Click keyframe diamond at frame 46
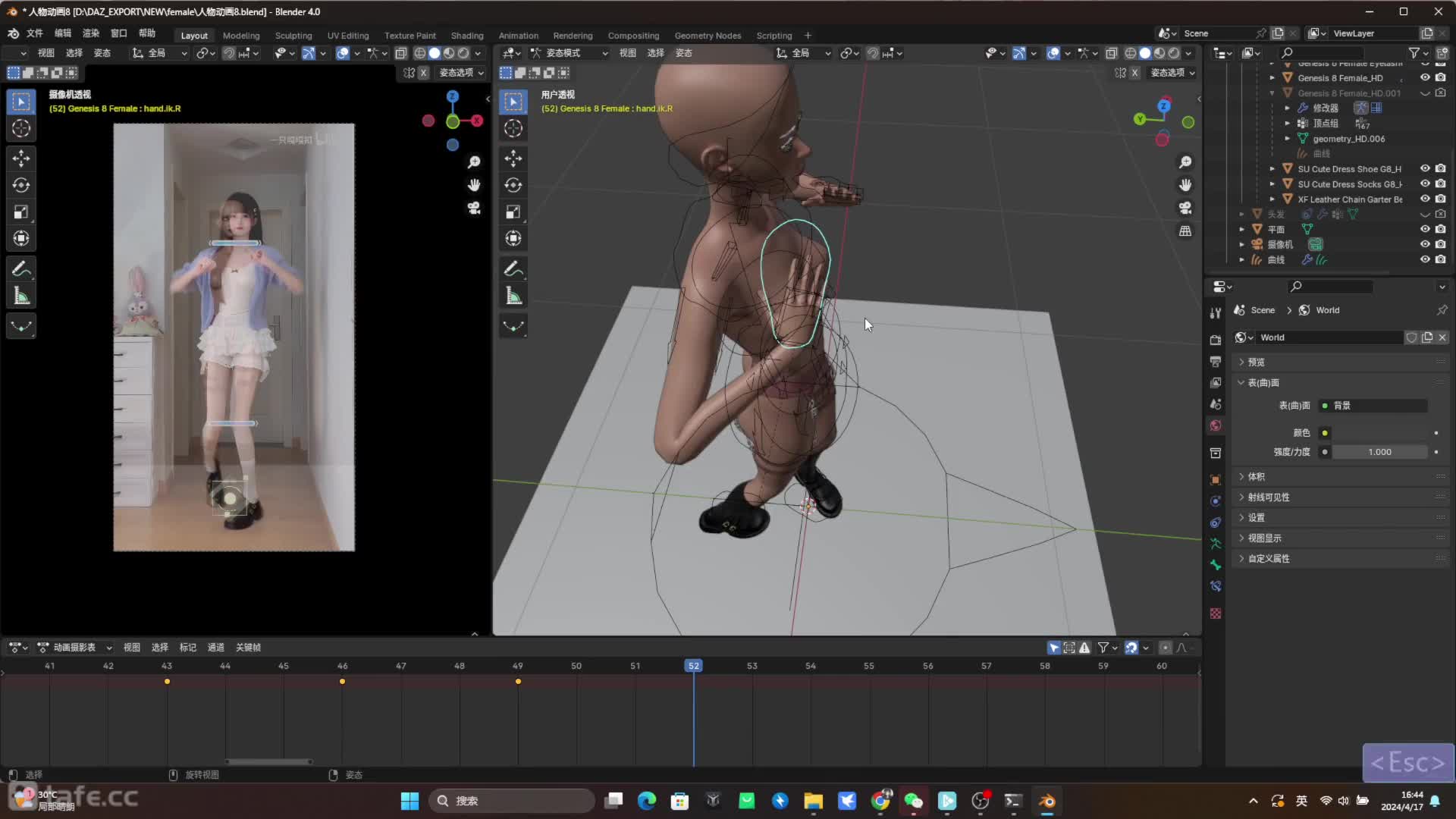Viewport: 1456px width, 819px height. (x=342, y=682)
